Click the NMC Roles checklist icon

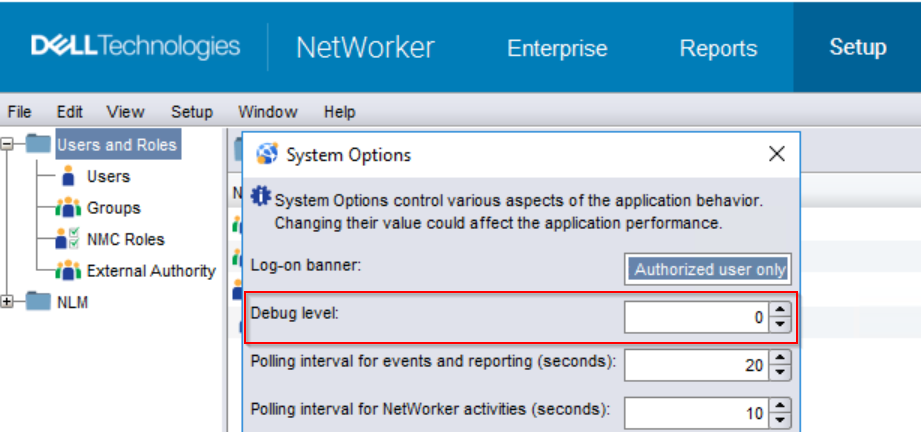coord(68,240)
